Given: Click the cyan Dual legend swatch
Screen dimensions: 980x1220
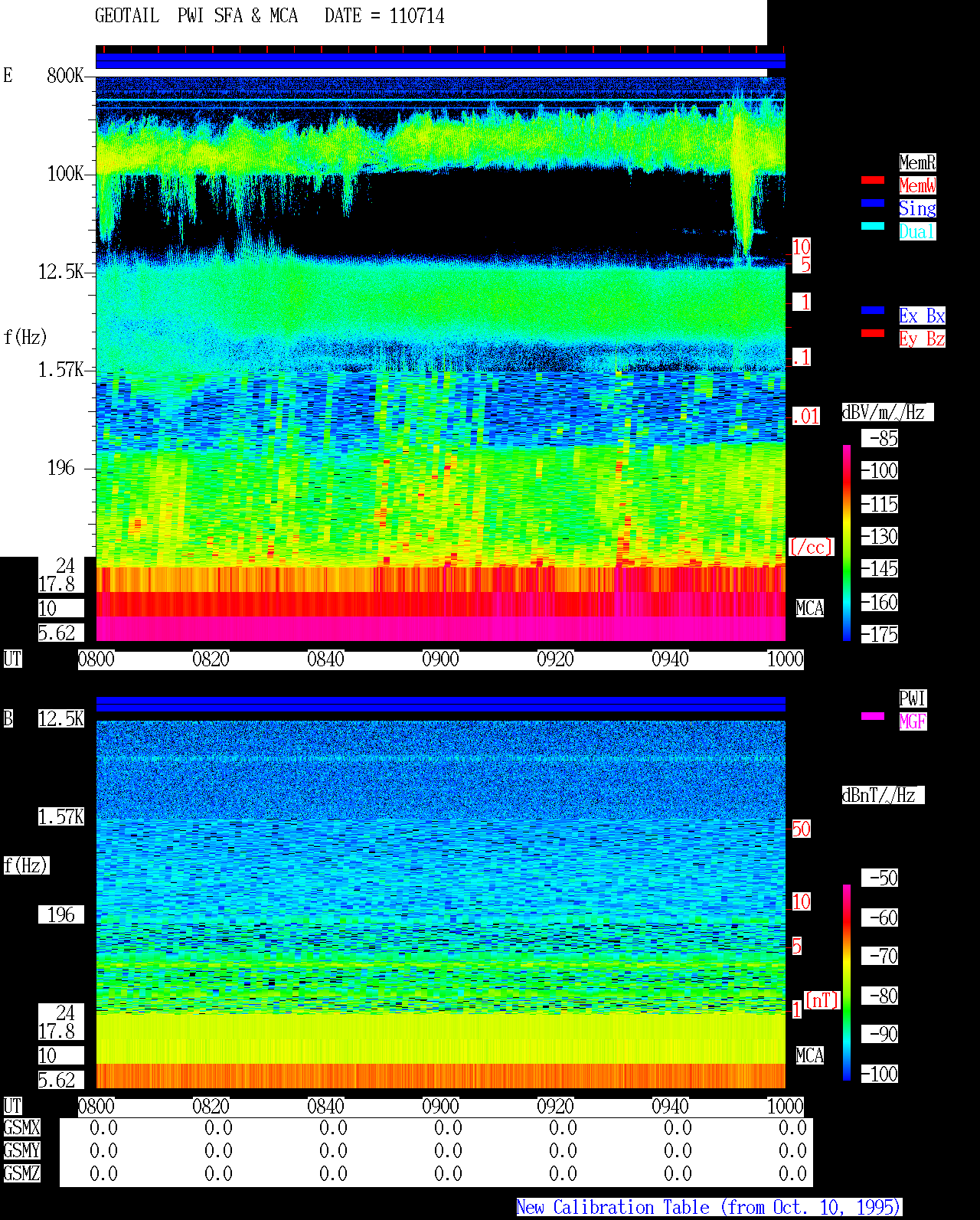Looking at the screenshot, I should tap(873, 226).
